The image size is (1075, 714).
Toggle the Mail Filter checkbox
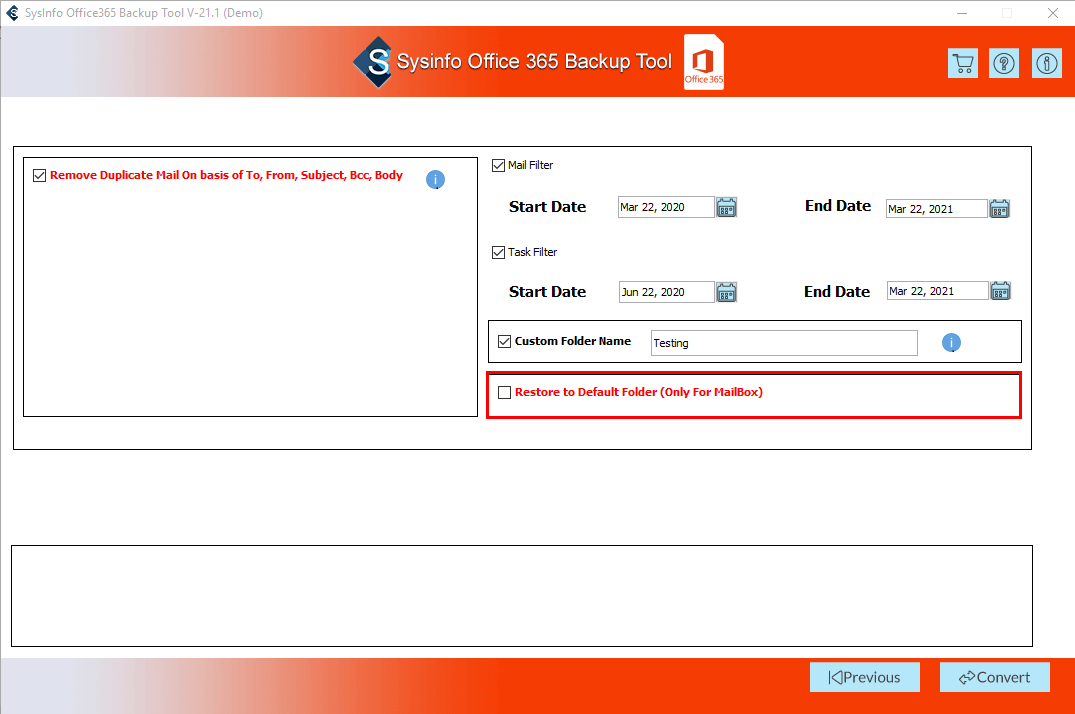pos(499,165)
